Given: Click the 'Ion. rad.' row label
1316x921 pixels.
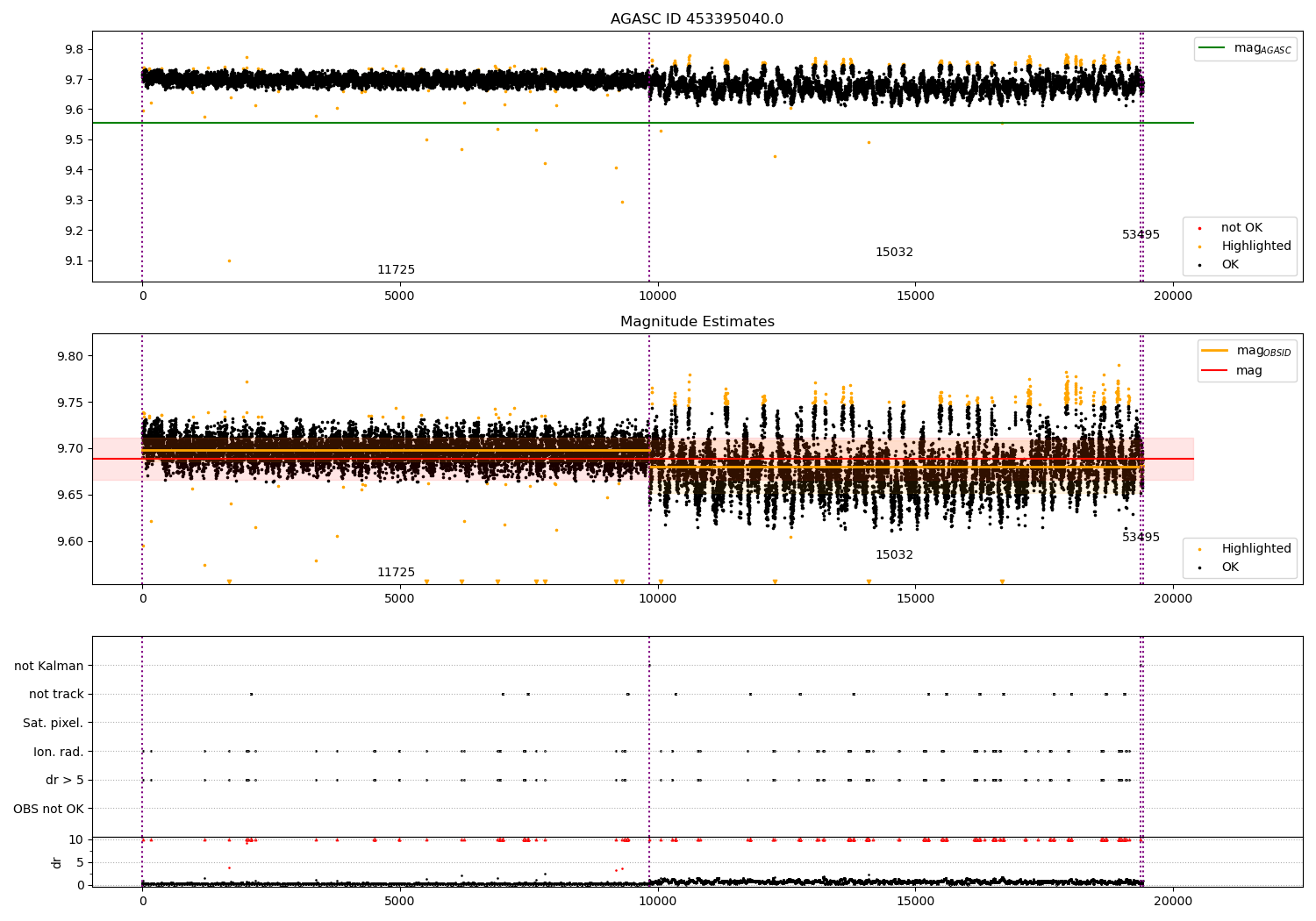Looking at the screenshot, I should click(x=59, y=752).
